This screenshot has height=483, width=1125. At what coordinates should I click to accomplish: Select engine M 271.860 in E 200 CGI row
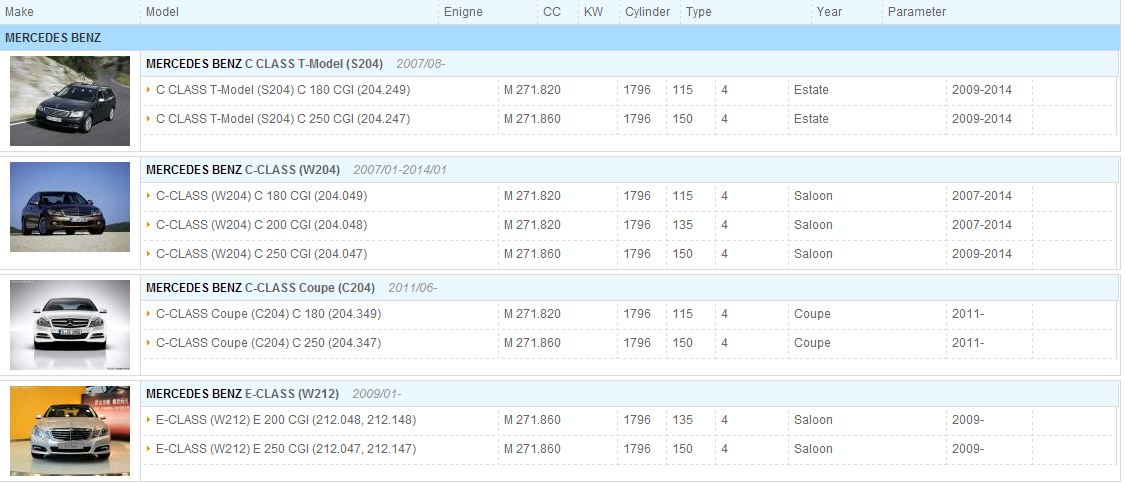tap(532, 420)
